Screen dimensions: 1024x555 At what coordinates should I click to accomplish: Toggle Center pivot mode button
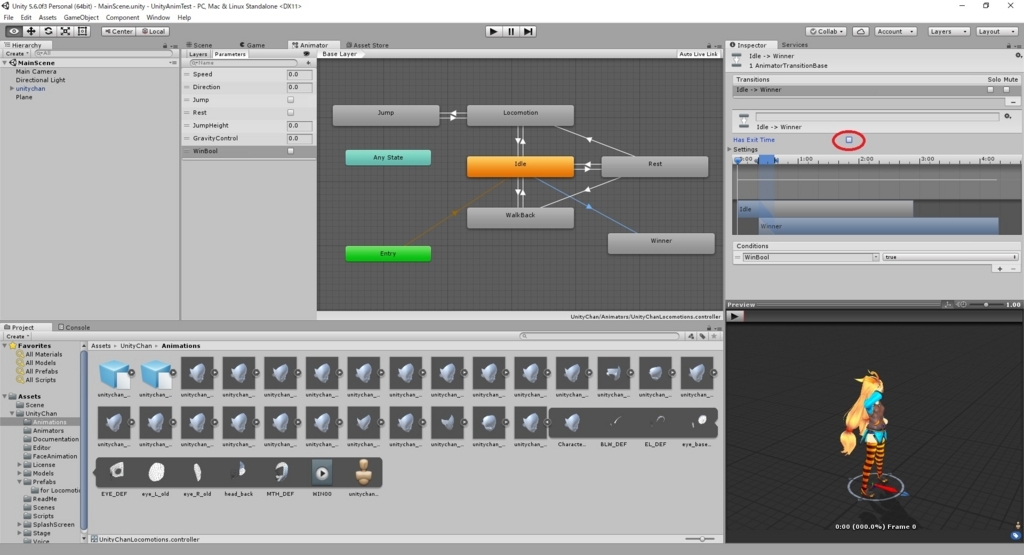coord(118,31)
